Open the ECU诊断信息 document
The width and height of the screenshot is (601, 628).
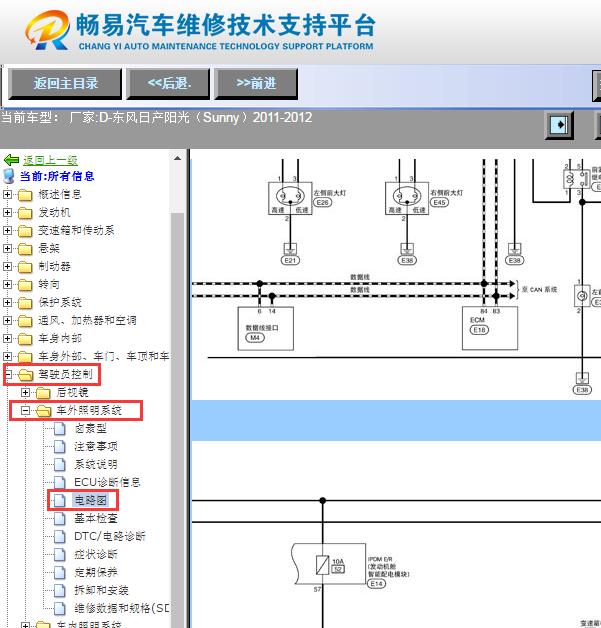pyautogui.click(x=107, y=482)
